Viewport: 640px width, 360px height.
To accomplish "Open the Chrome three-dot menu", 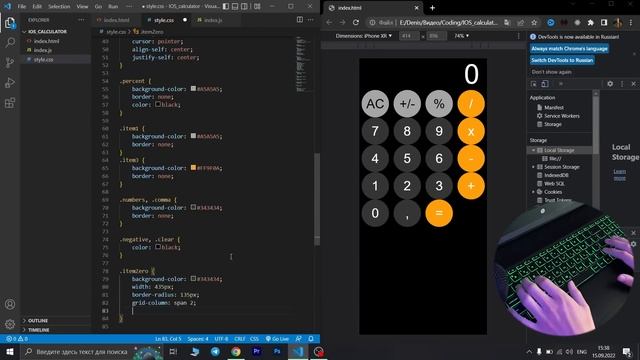I will point(631,22).
